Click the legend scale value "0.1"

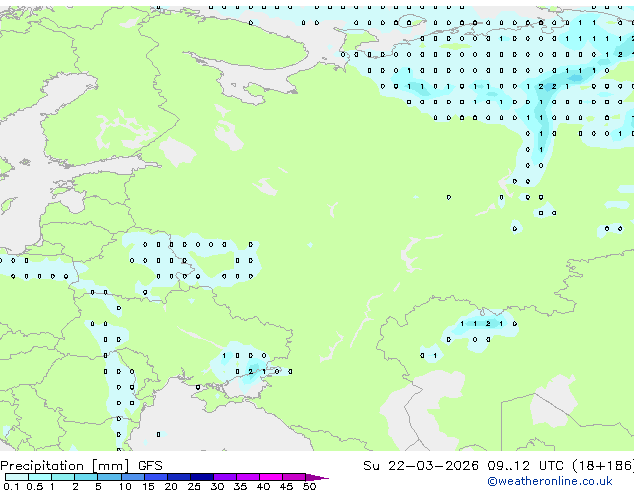coord(11,486)
